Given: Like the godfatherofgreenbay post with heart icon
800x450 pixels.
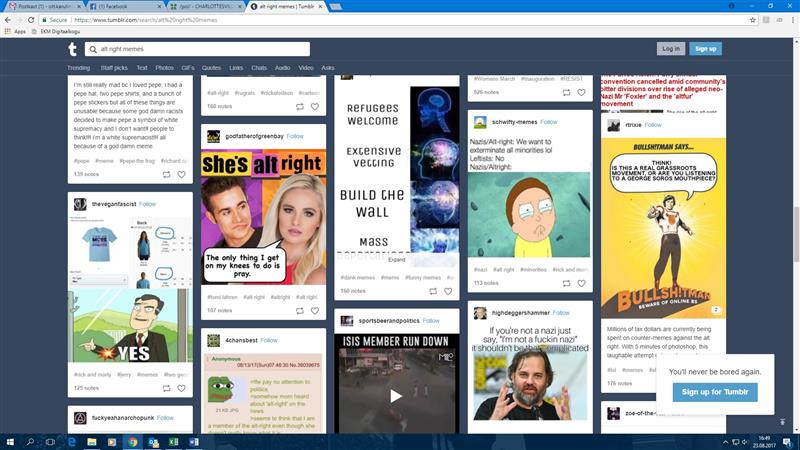Looking at the screenshot, I should tap(314, 311).
